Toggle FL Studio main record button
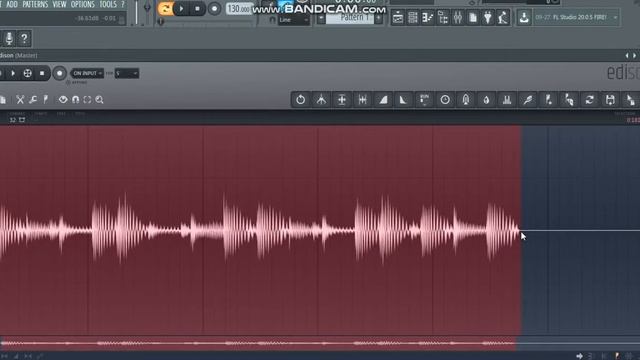This screenshot has width=640, height=360. 214,9
